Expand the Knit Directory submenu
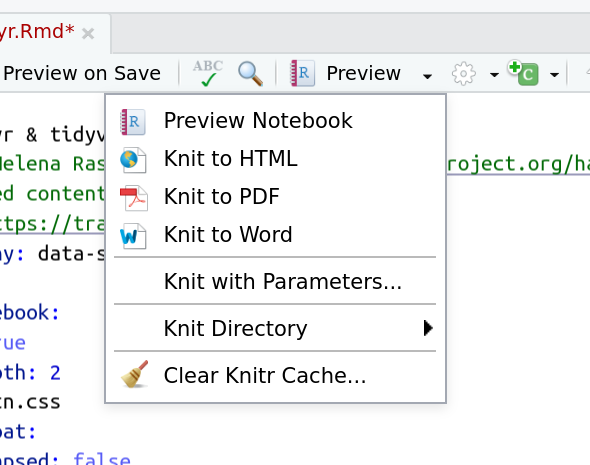Screen dimensions: 590x465 (275, 328)
